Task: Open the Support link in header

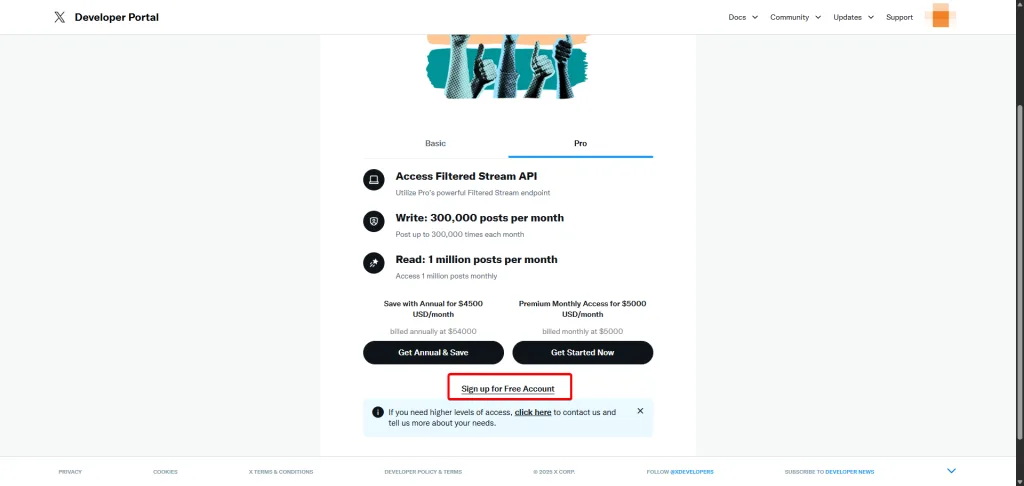Action: 899,18
